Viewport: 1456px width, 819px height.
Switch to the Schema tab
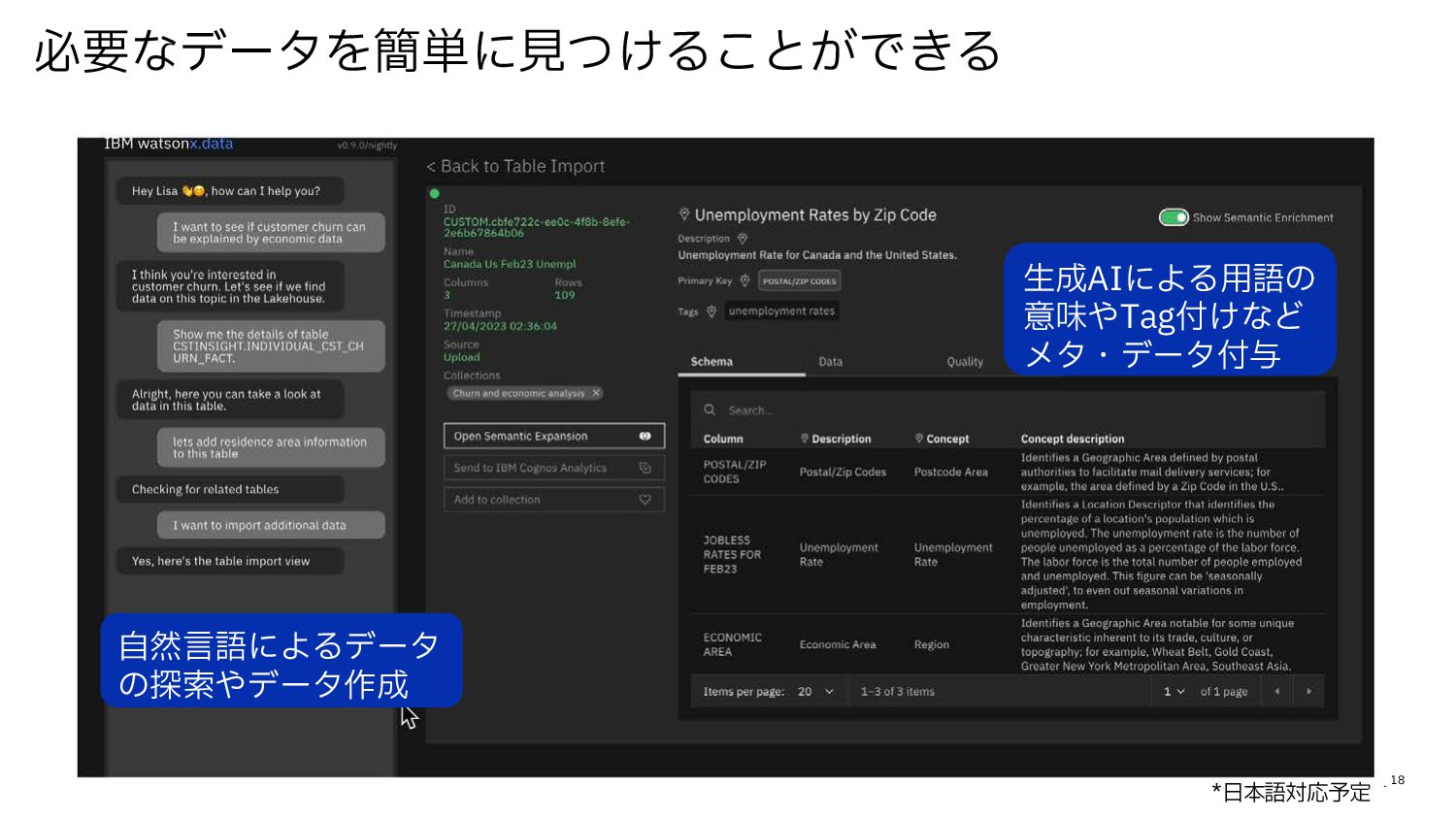click(711, 362)
